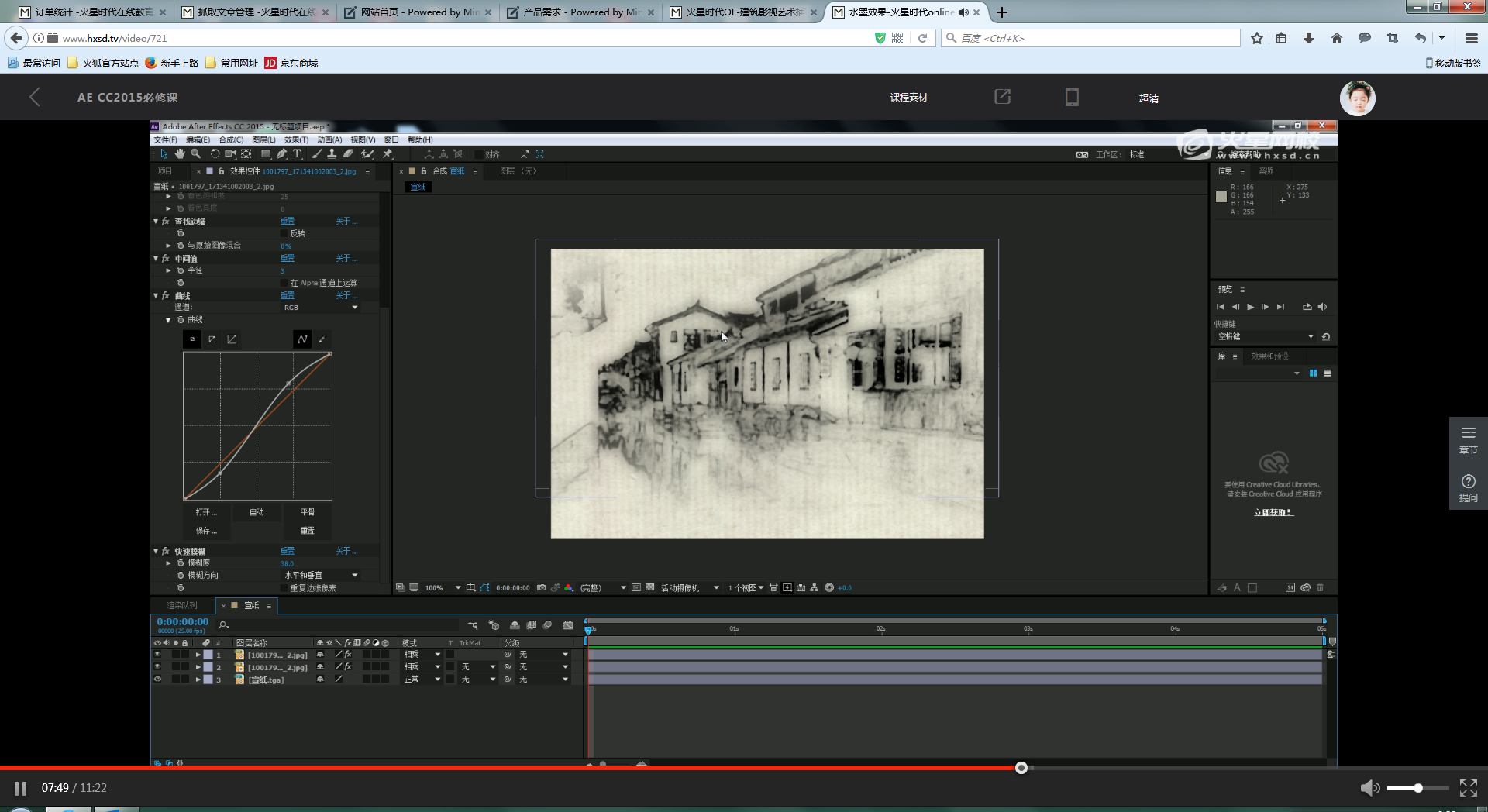
Task: Toggle the 对齐 snapping checkbox
Action: tap(477, 154)
